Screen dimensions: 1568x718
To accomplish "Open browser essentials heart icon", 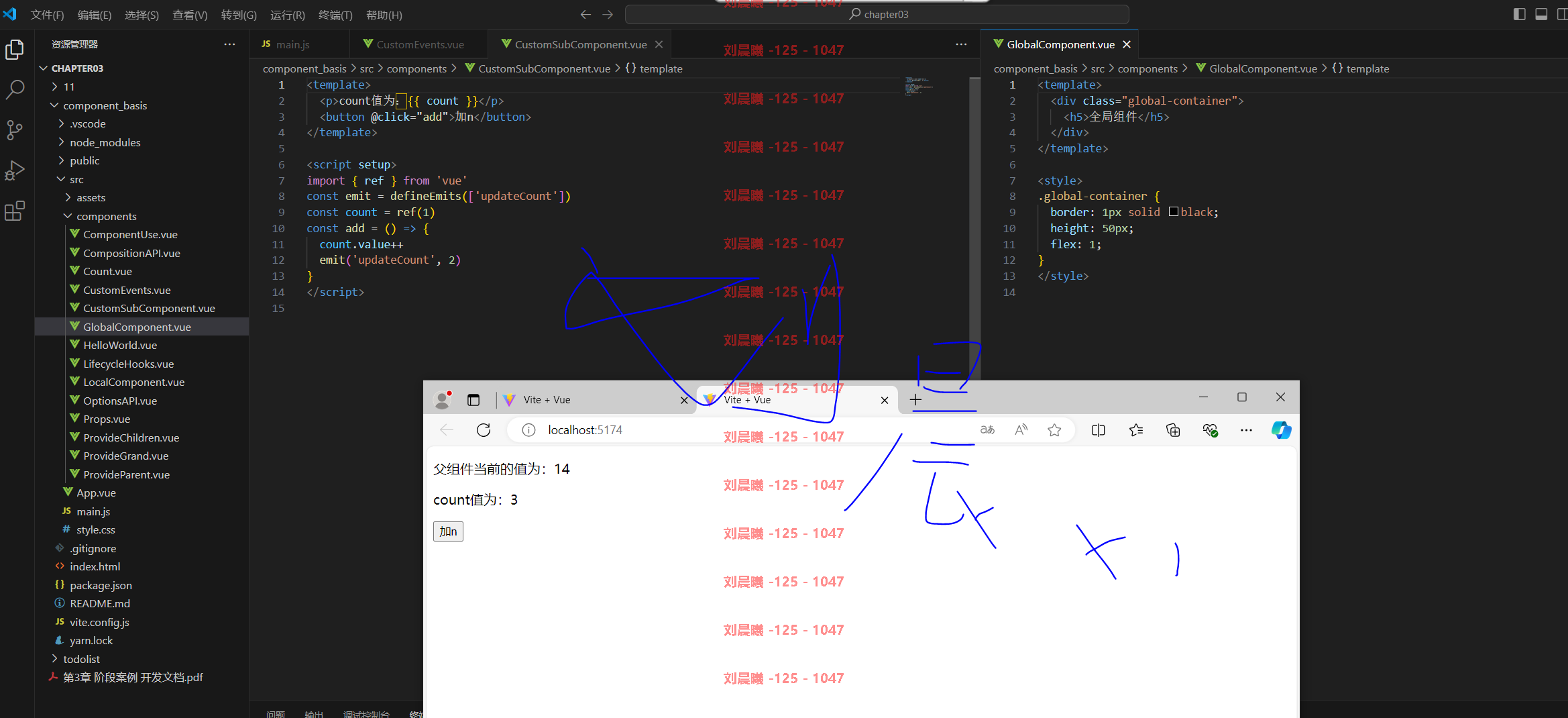I will pos(1210,430).
